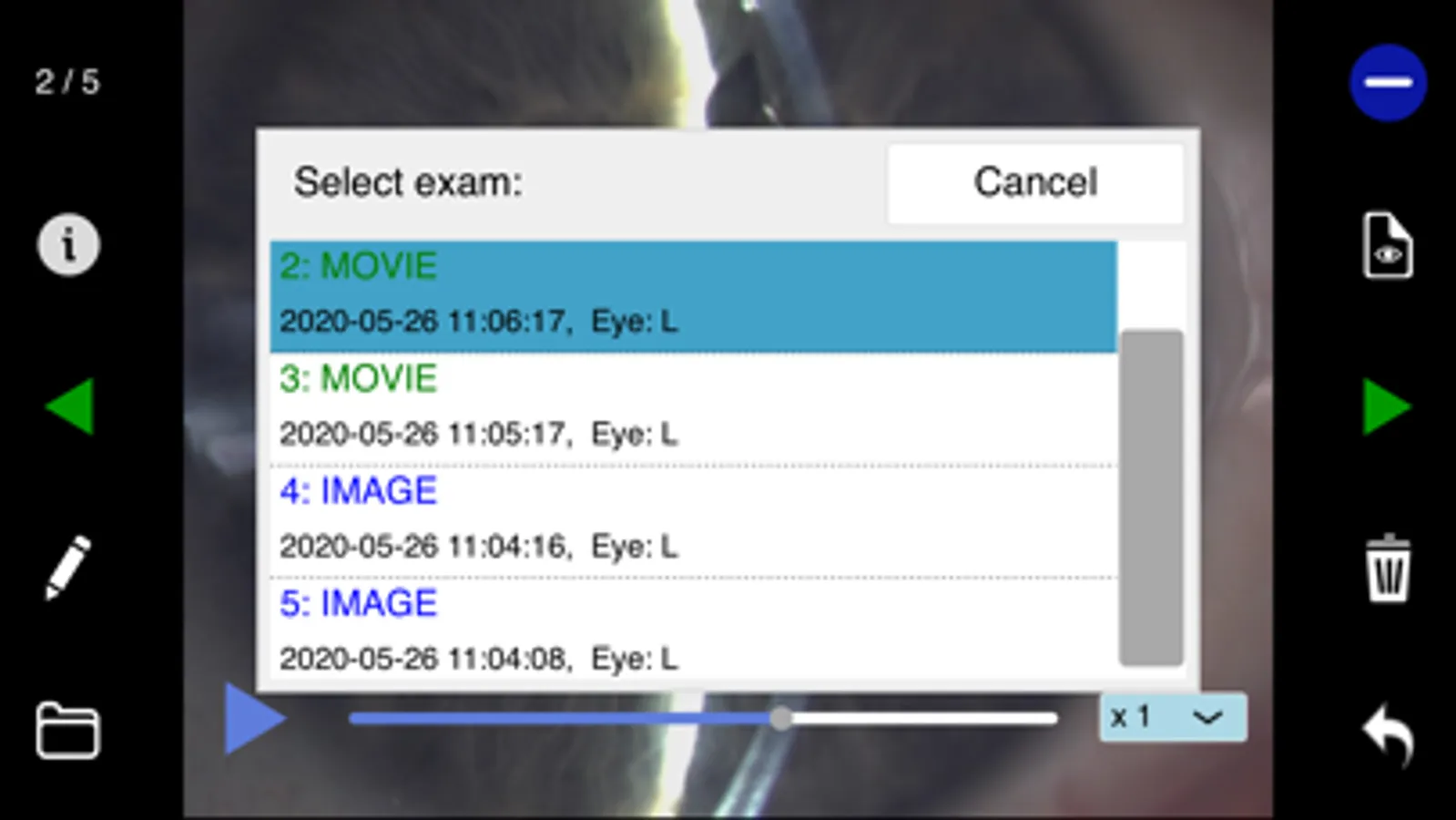This screenshot has height=820, width=1456.
Task: Click the undo back arrow icon
Action: 1388,732
